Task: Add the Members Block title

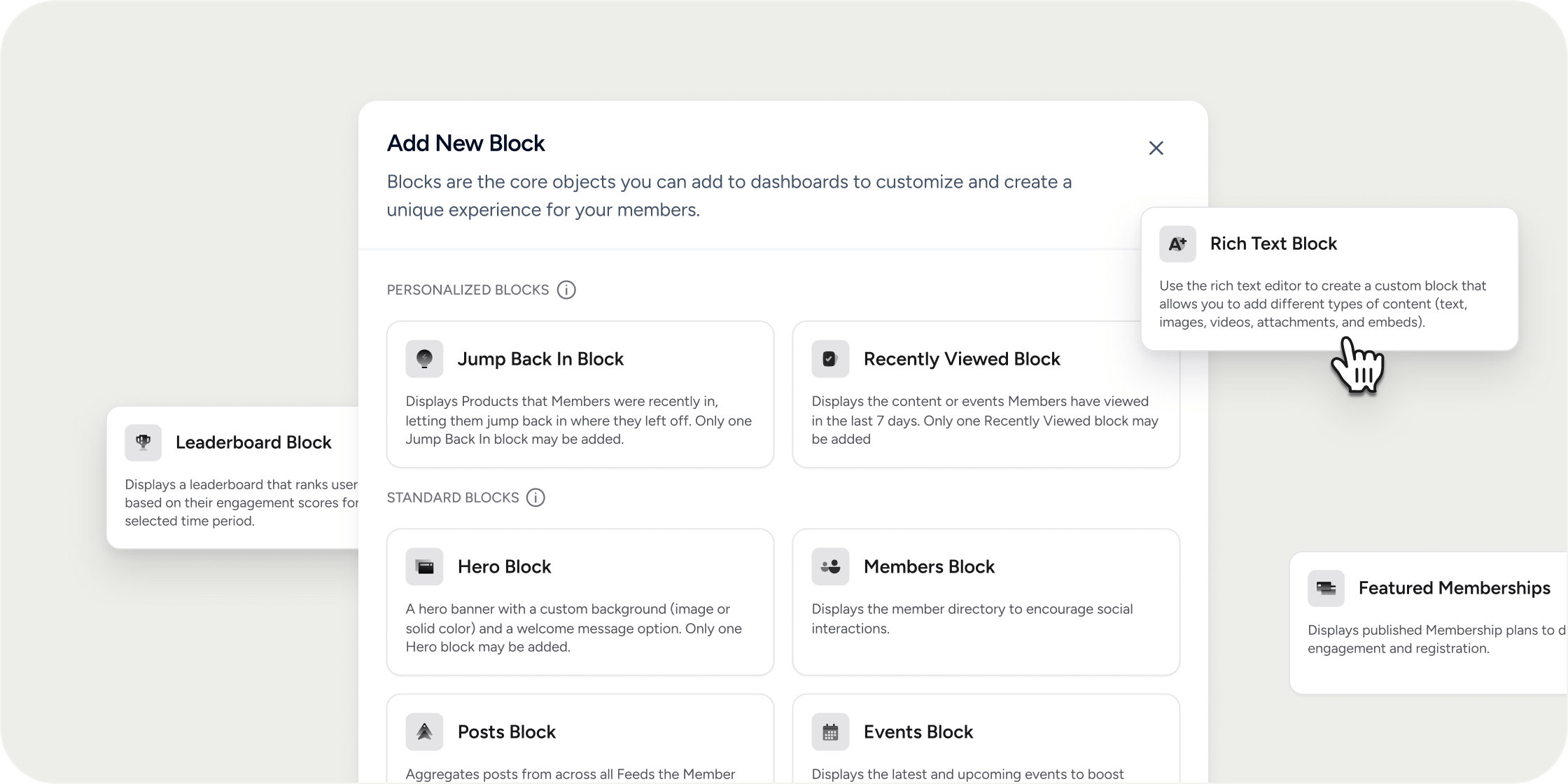Action: [929, 566]
